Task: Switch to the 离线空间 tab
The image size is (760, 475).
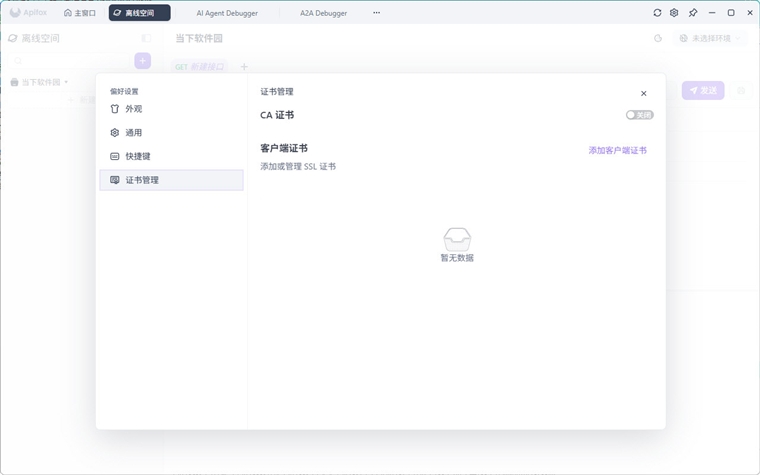Action: point(140,13)
